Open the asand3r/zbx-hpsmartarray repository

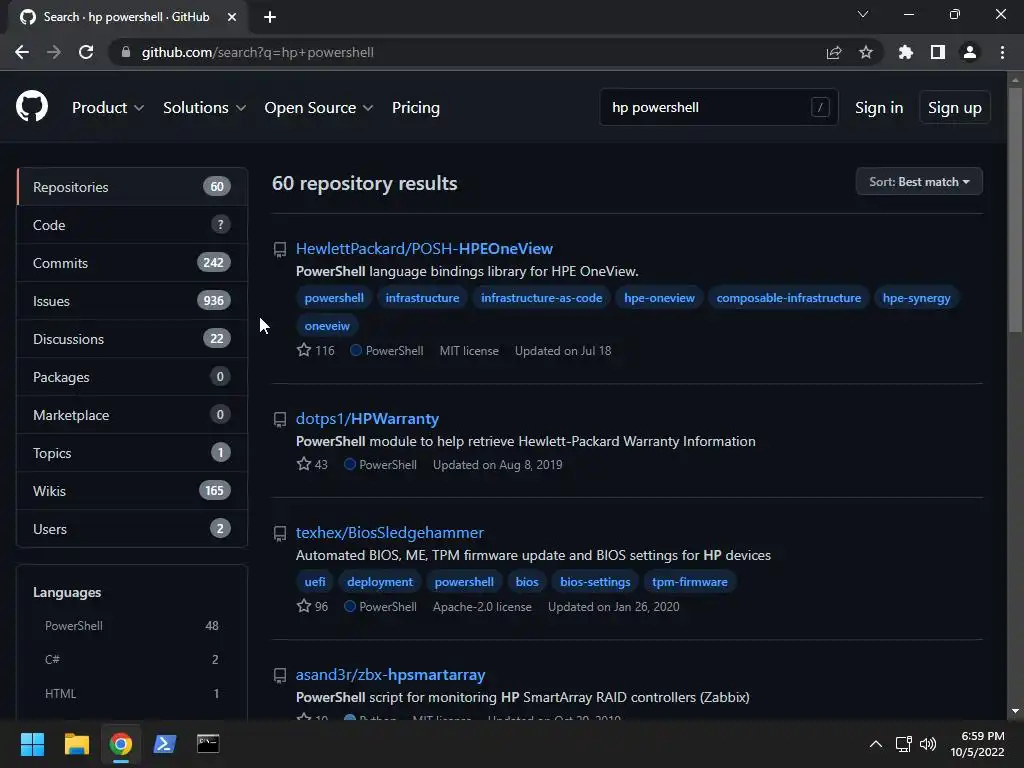[x=390, y=674]
